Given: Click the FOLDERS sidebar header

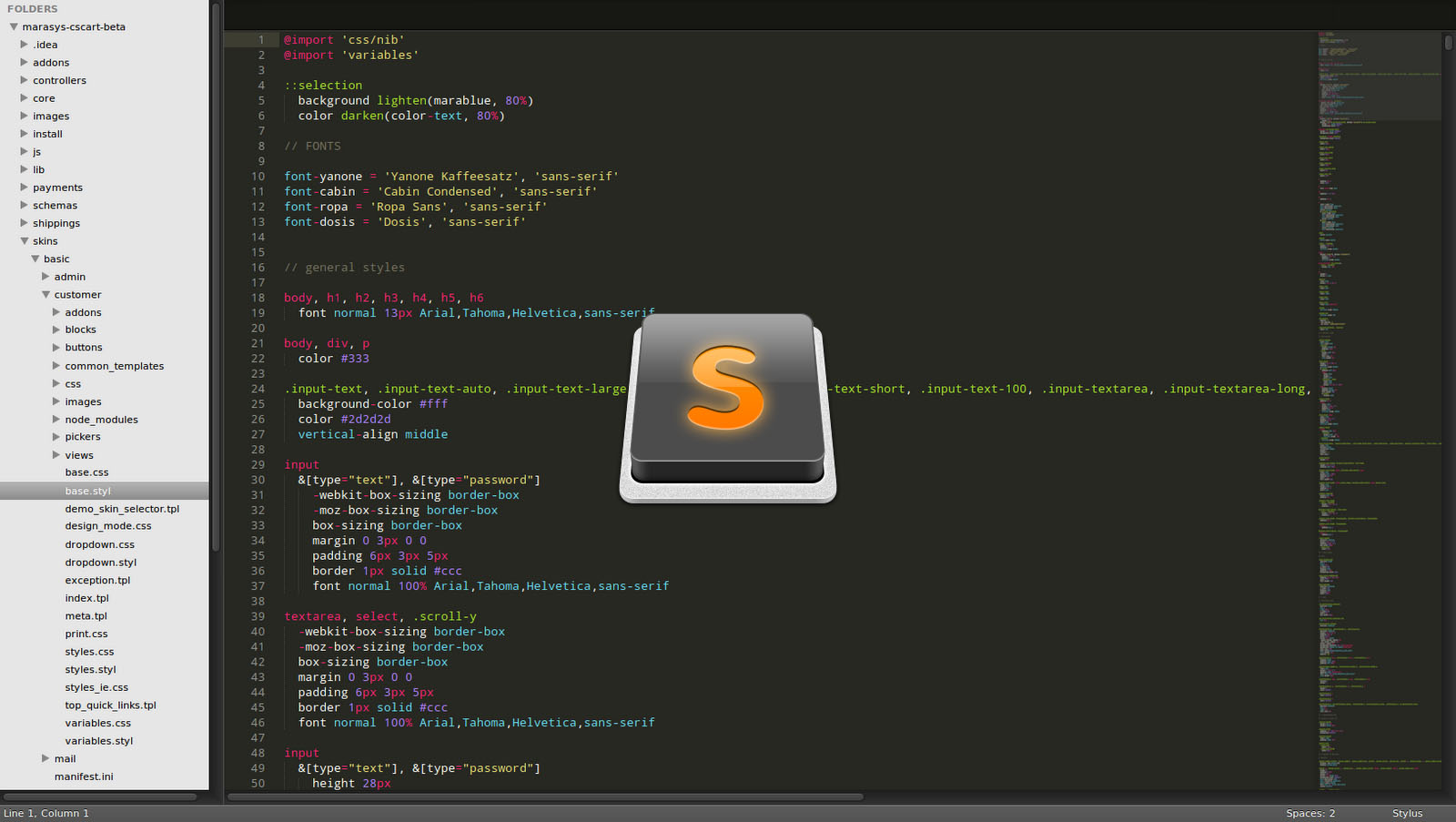Looking at the screenshot, I should point(33,9).
